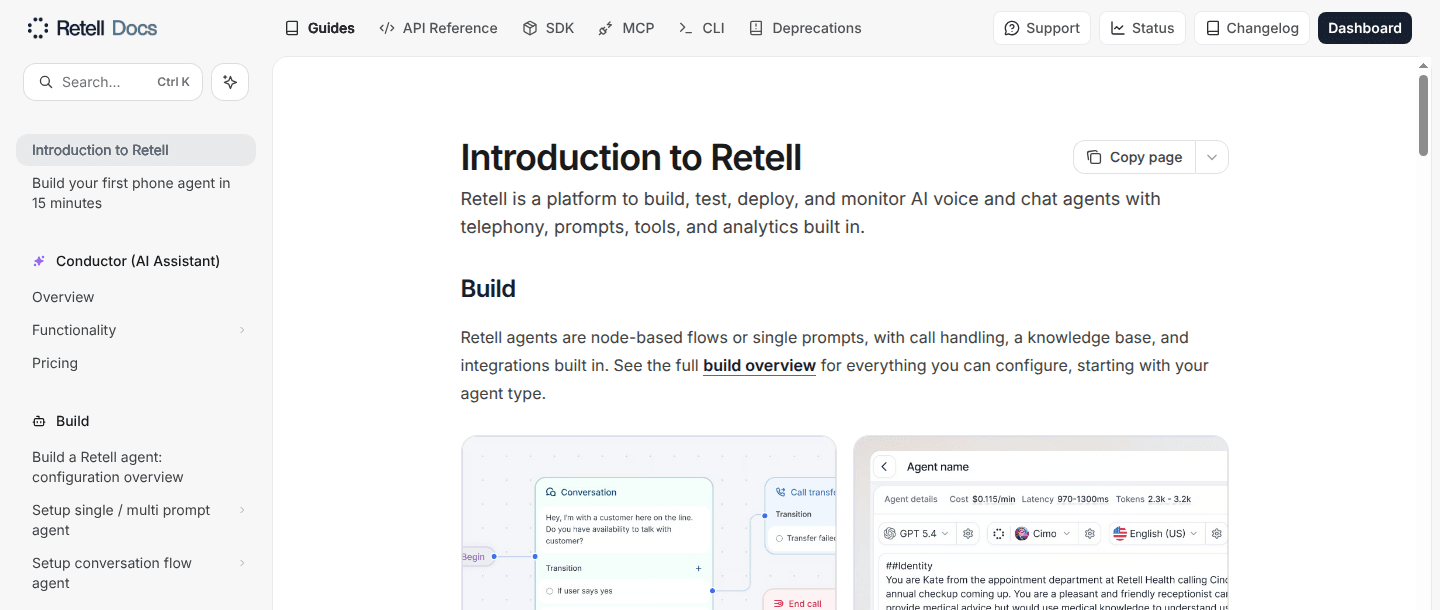Open the Copy page dropdown arrow
This screenshot has width=1440, height=610.
pos(1212,157)
